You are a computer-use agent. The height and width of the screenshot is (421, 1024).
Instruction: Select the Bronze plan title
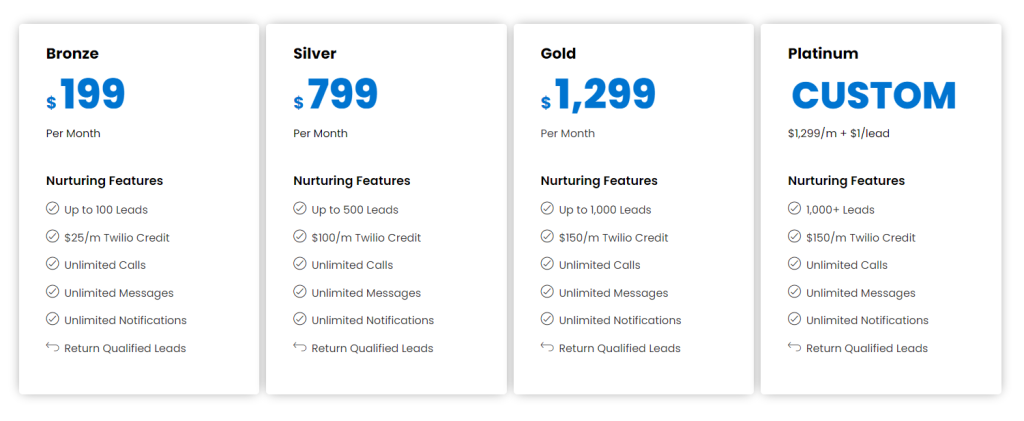click(x=72, y=54)
